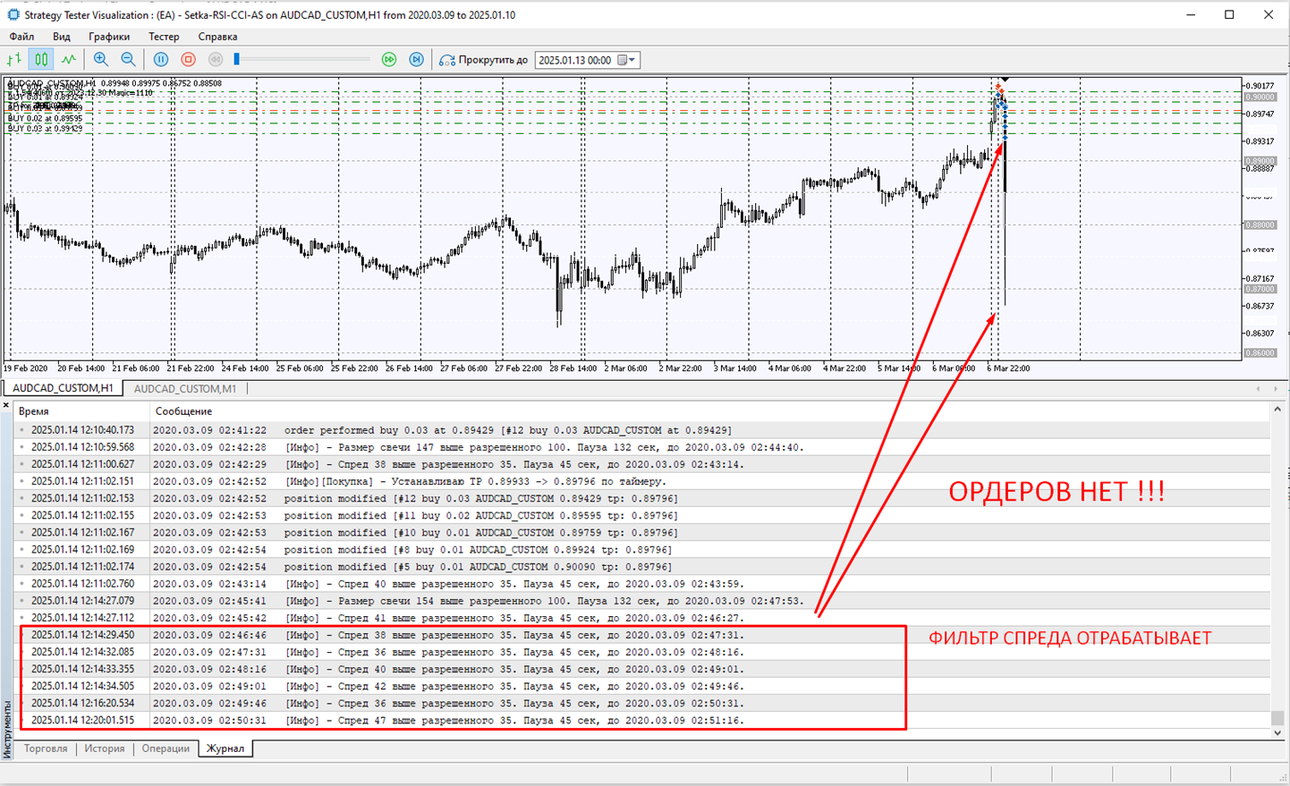Screen dimensions: 1290x786
Task: Click the 0.90000 price label on scale
Action: 1260,98
